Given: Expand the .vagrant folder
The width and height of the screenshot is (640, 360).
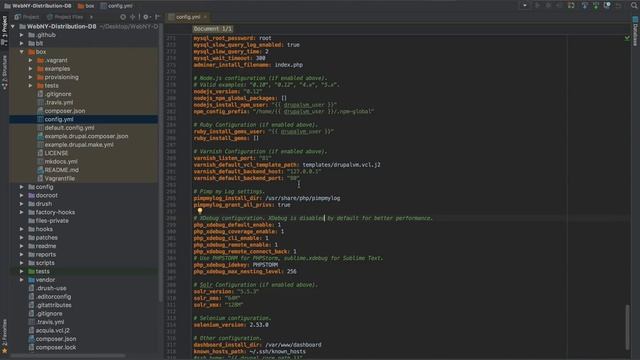Looking at the screenshot, I should pos(30,60).
